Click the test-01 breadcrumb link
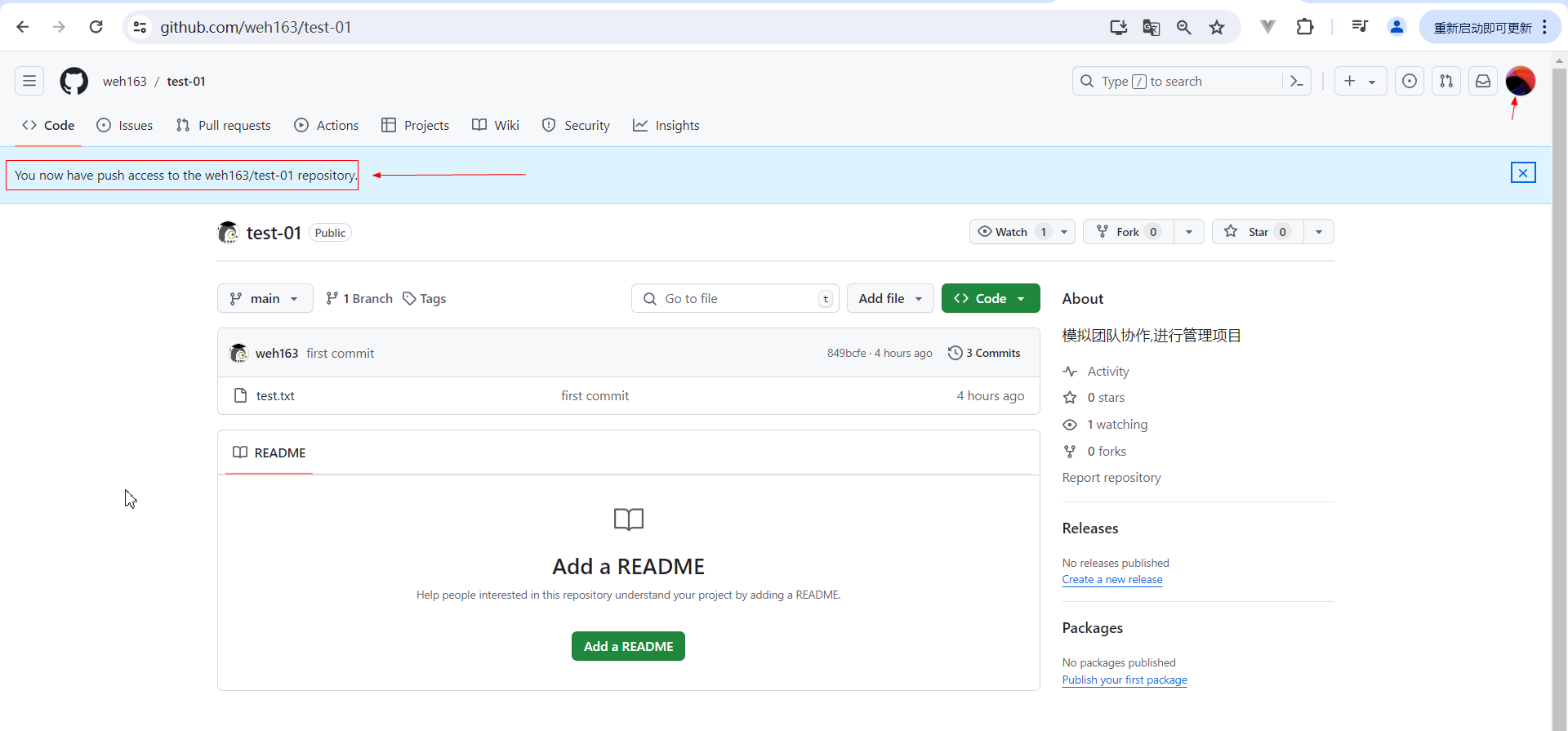Viewport: 1568px width, 731px height. pos(186,81)
